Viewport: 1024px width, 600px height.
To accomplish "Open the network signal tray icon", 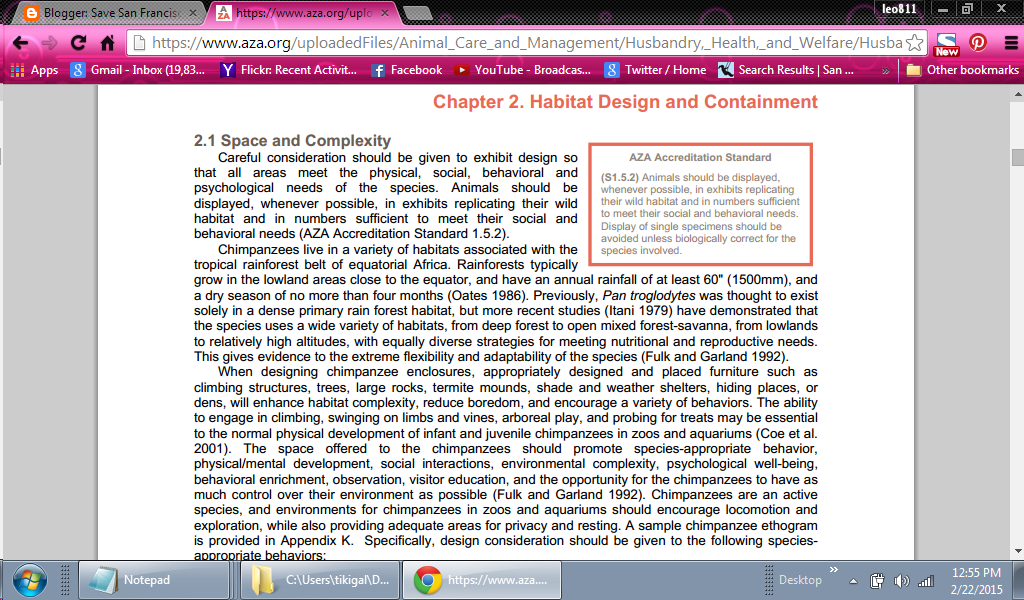I will (925, 580).
